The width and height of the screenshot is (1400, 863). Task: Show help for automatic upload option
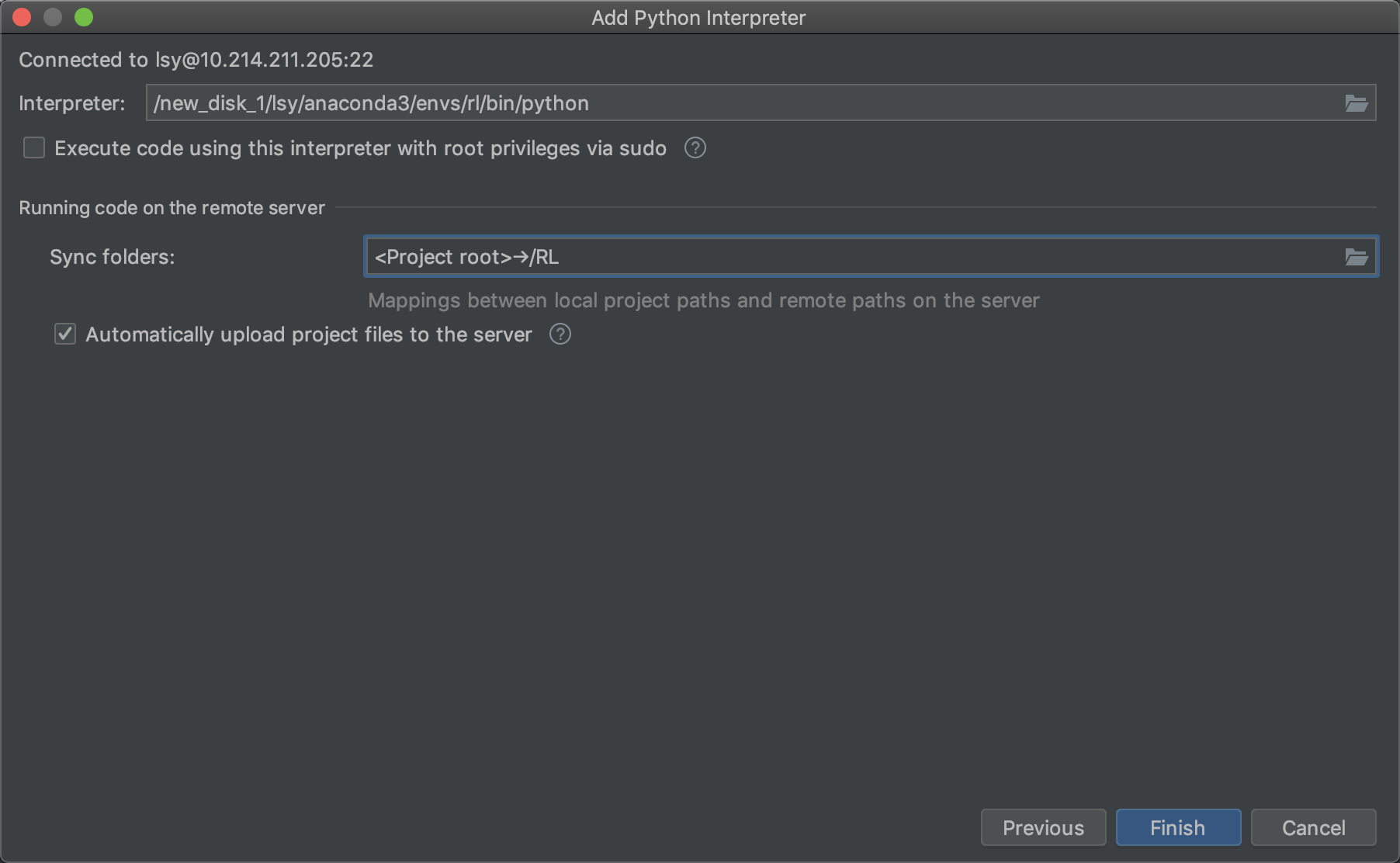pos(560,334)
